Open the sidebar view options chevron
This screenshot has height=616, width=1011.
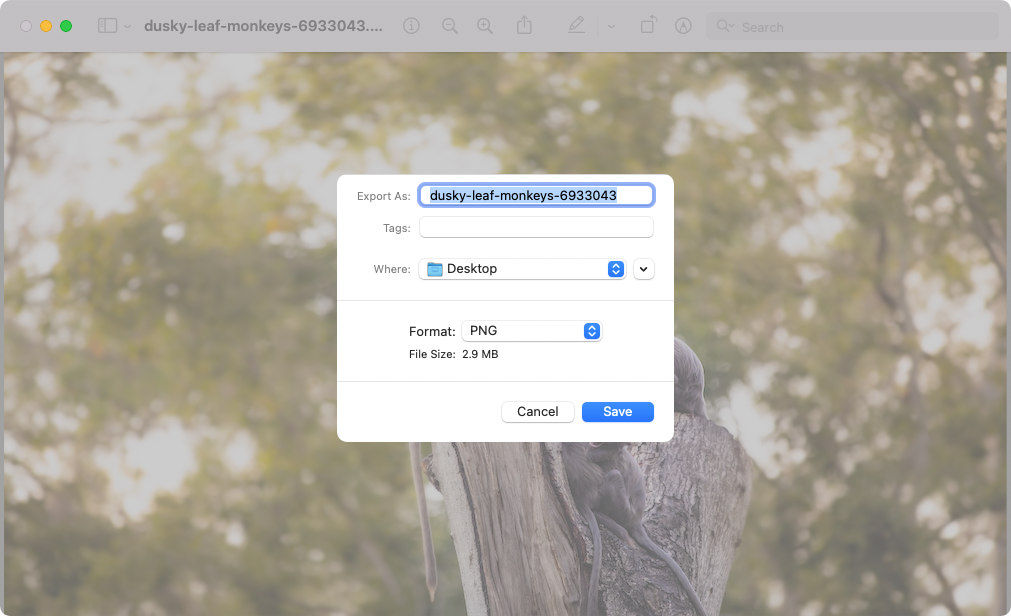128,26
